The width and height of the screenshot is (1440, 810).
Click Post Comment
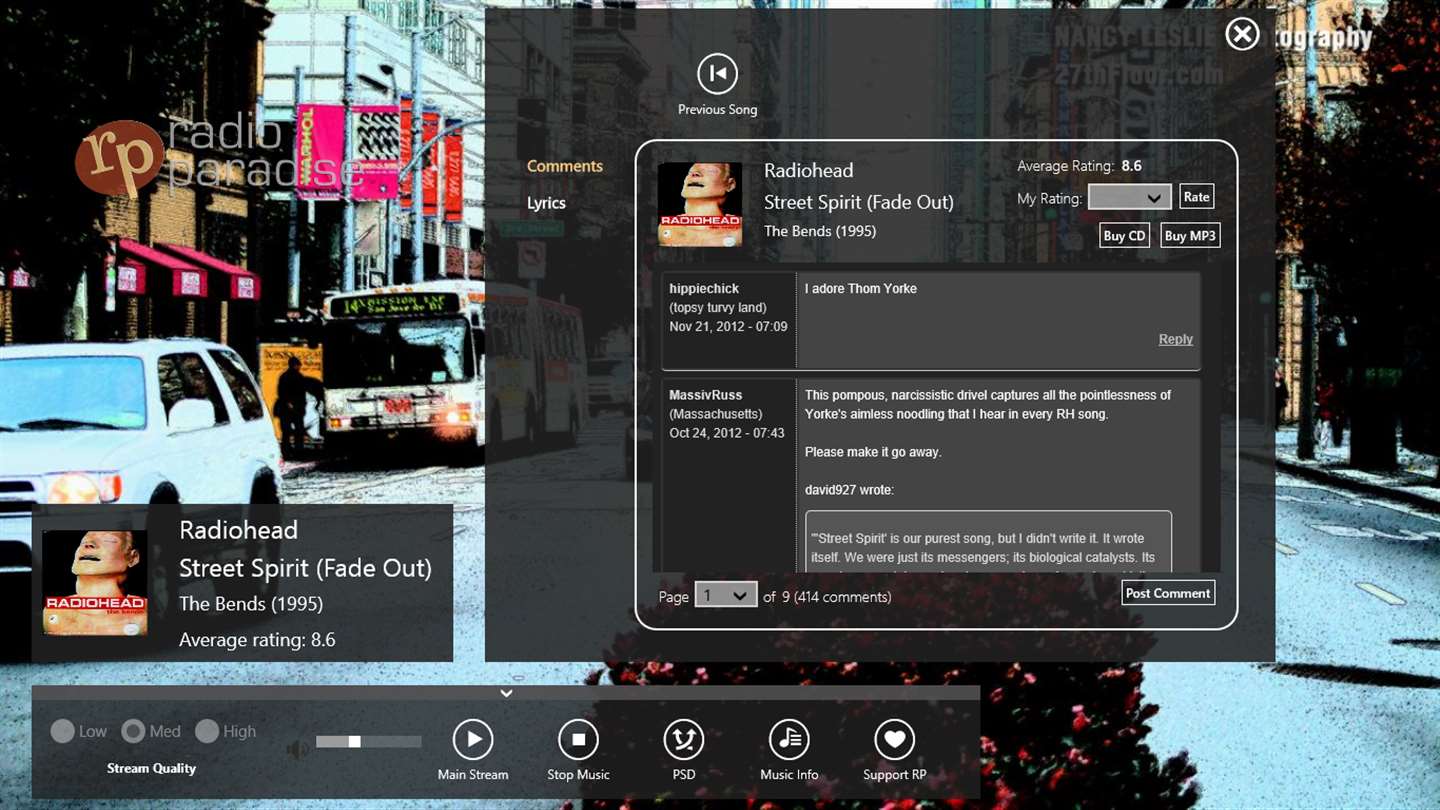pyautogui.click(x=1168, y=593)
